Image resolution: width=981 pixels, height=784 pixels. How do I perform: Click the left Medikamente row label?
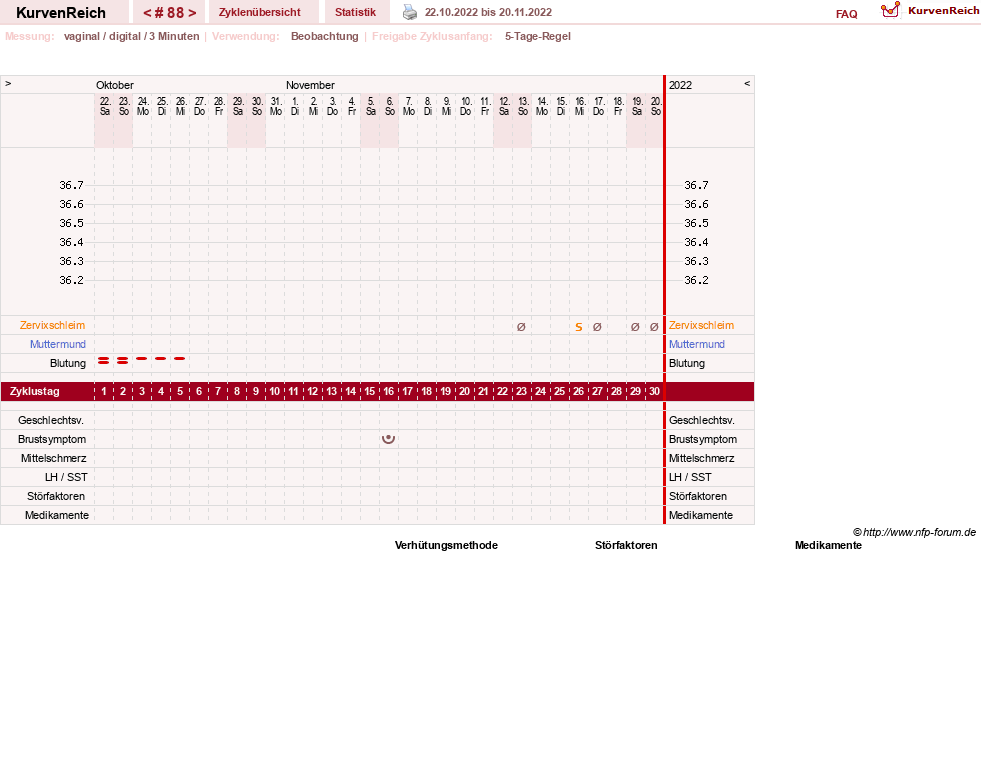[57, 516]
